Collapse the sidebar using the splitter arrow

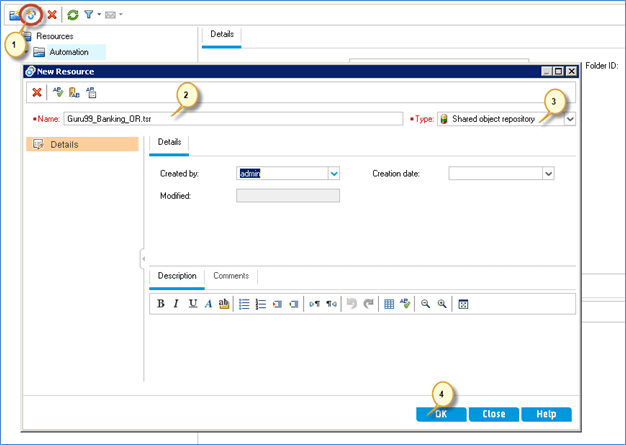(143, 259)
